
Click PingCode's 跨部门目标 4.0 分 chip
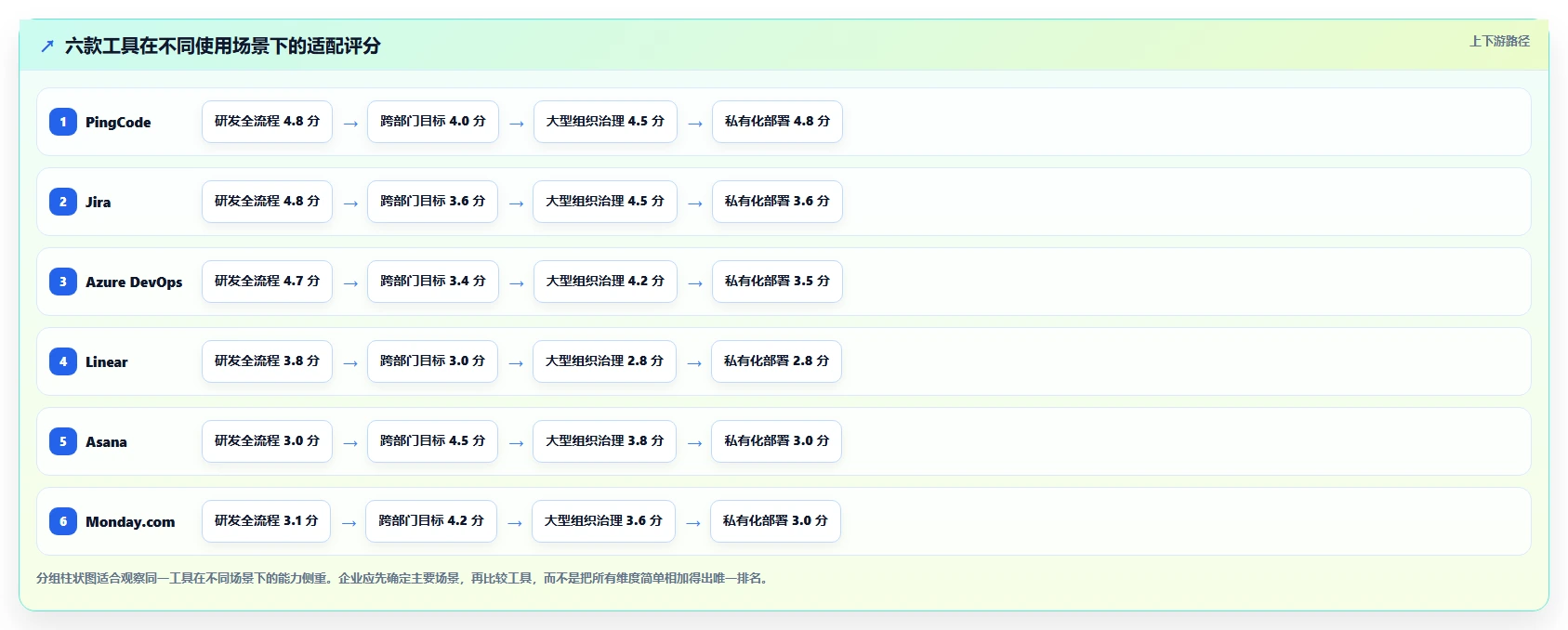click(x=433, y=122)
